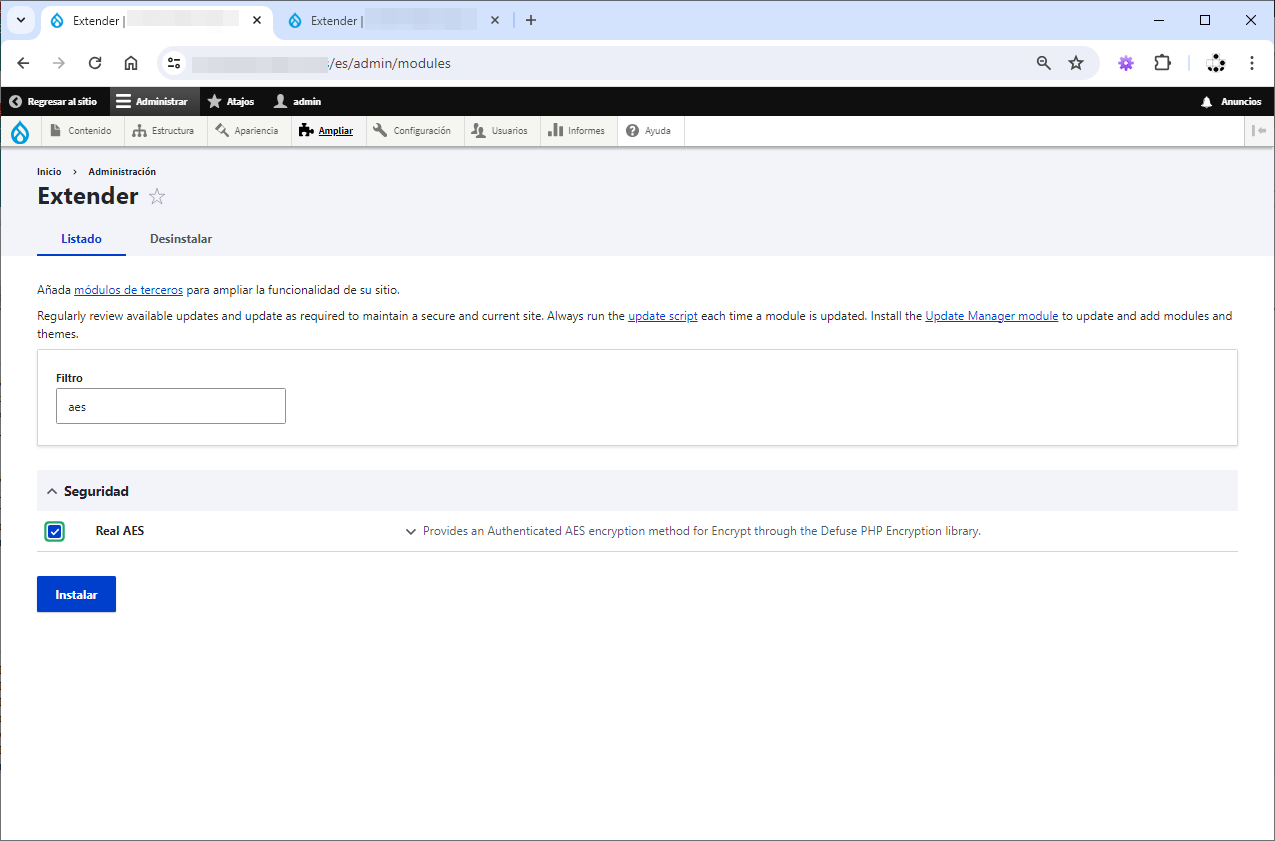Open the update script link
1275x841 pixels.
[663, 316]
